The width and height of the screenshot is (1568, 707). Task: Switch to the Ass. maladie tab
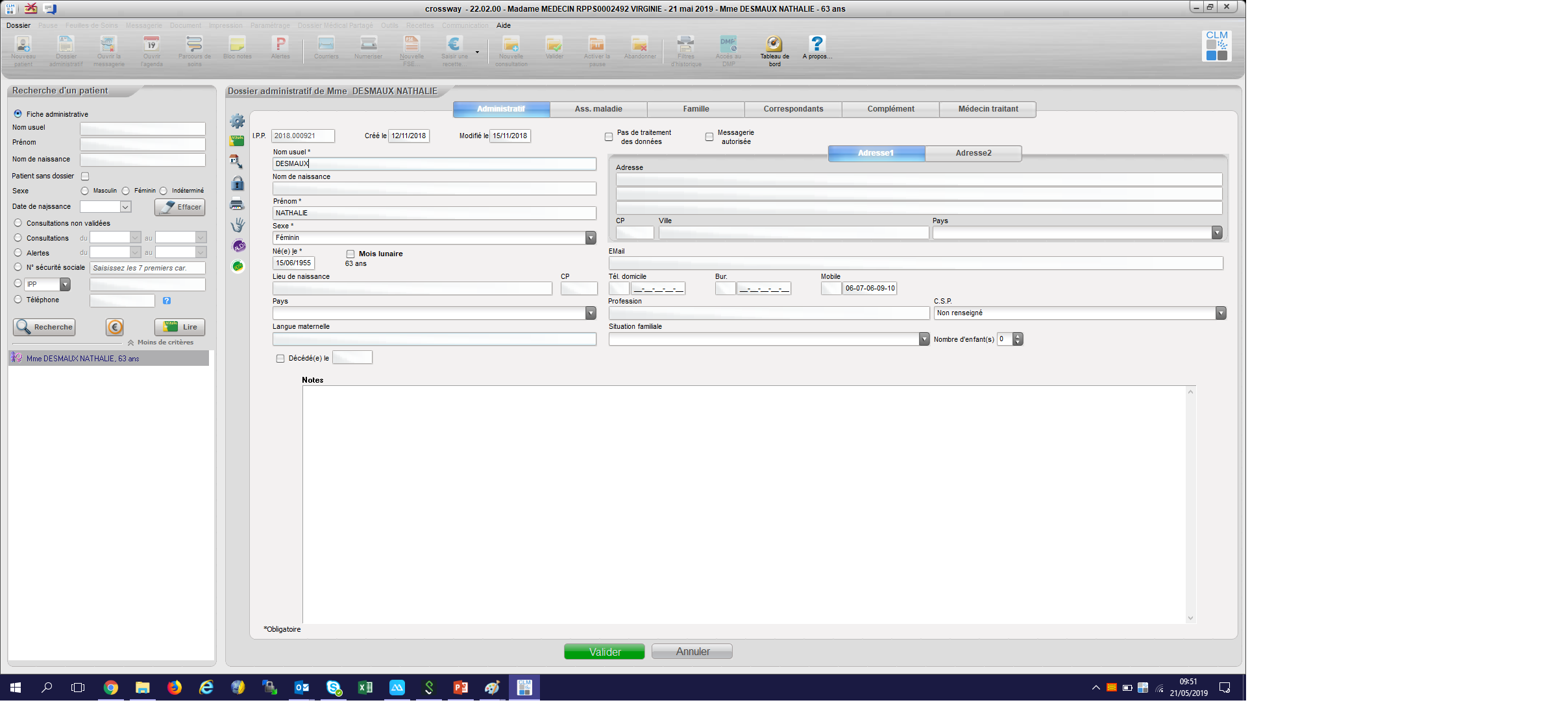(x=598, y=109)
